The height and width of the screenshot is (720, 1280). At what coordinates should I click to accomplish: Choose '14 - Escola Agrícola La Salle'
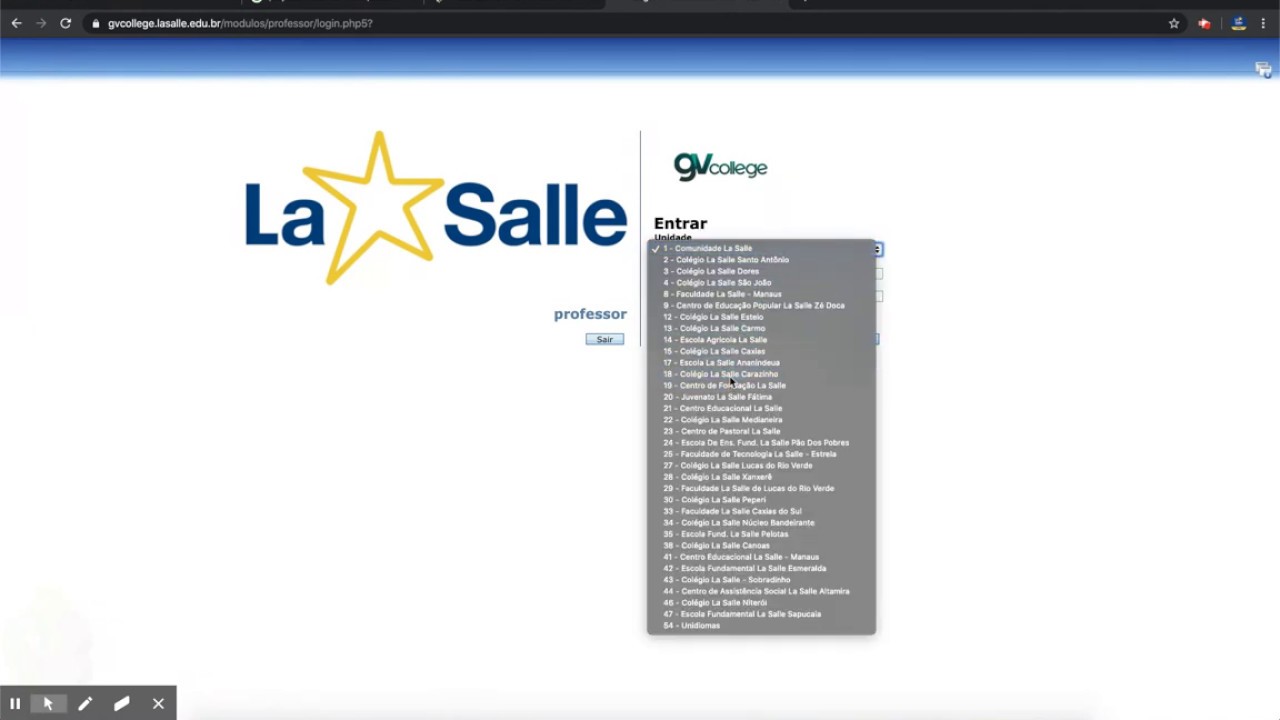(761, 340)
